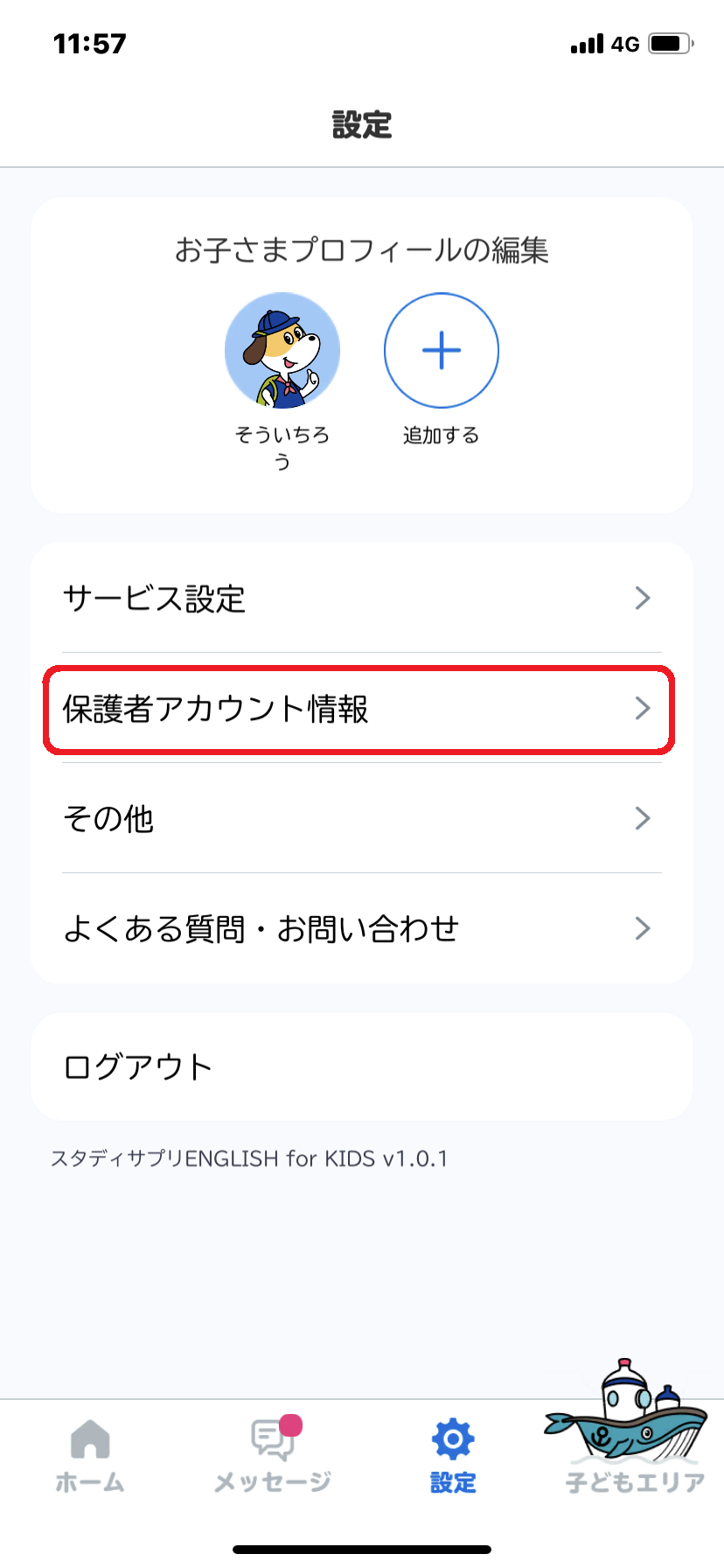The height and width of the screenshot is (1568, 724).
Task: Open the Messages speech bubble icon
Action: 273,1440
